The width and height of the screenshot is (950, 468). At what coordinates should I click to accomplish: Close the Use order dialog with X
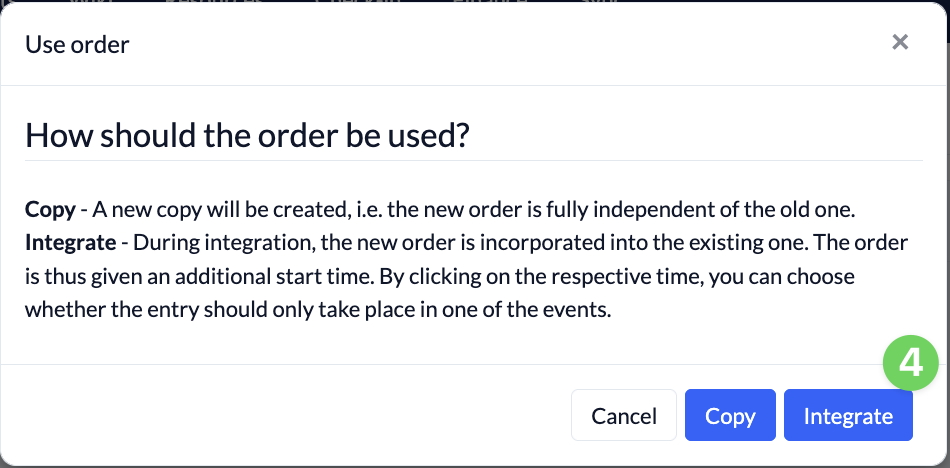point(900,42)
